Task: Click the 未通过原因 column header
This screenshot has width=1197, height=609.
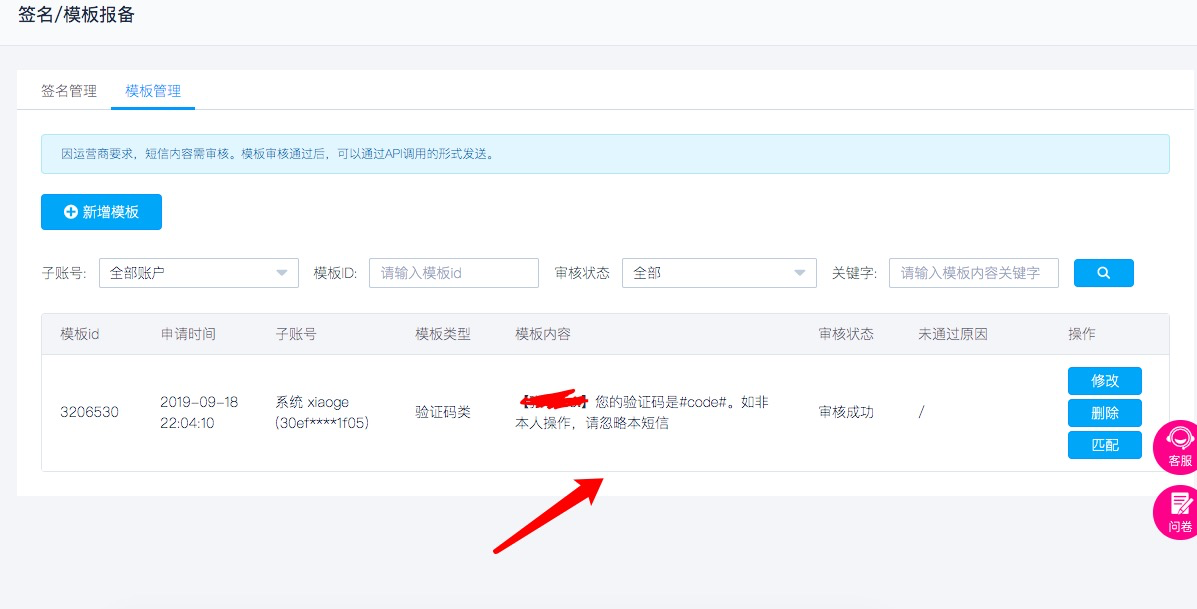Action: click(953, 334)
